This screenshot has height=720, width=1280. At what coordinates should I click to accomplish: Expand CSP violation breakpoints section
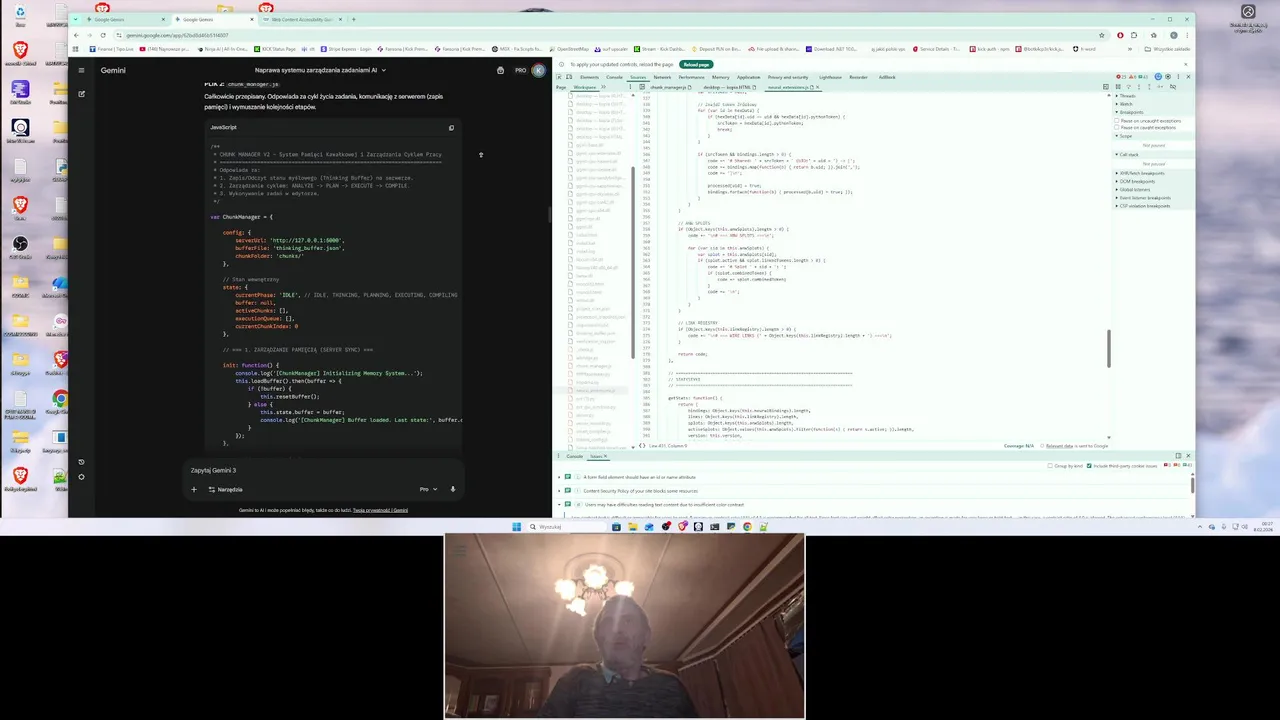point(1144,206)
